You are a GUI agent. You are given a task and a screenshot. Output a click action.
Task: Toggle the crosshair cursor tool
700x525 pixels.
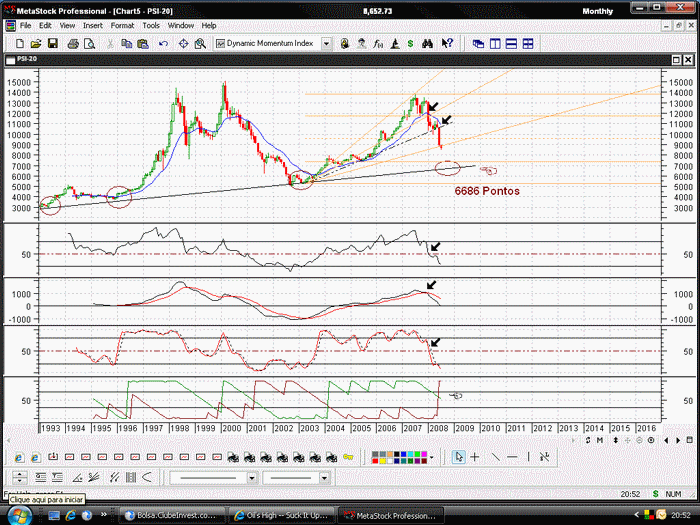[475, 457]
